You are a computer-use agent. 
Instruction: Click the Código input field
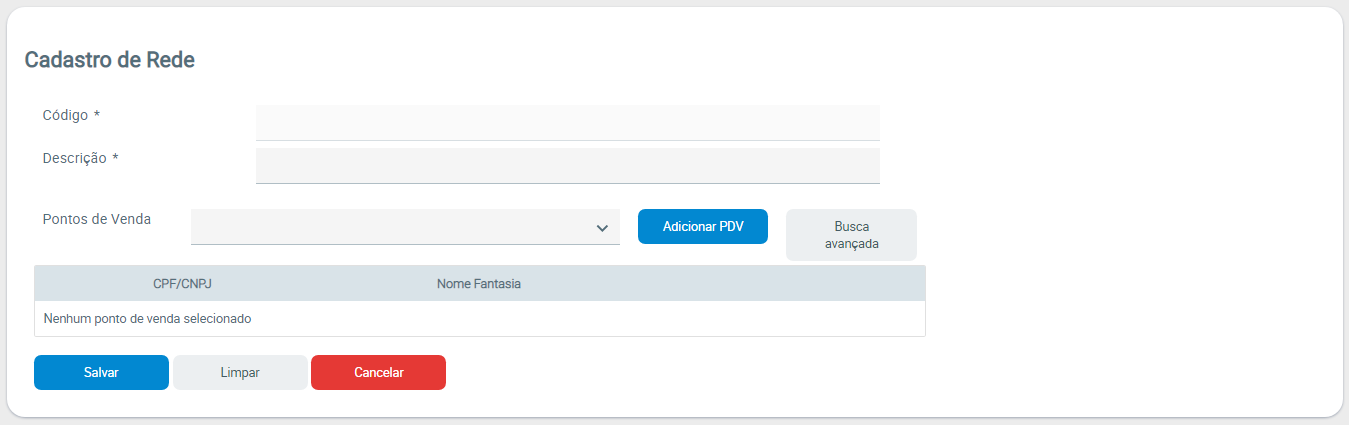click(x=567, y=122)
